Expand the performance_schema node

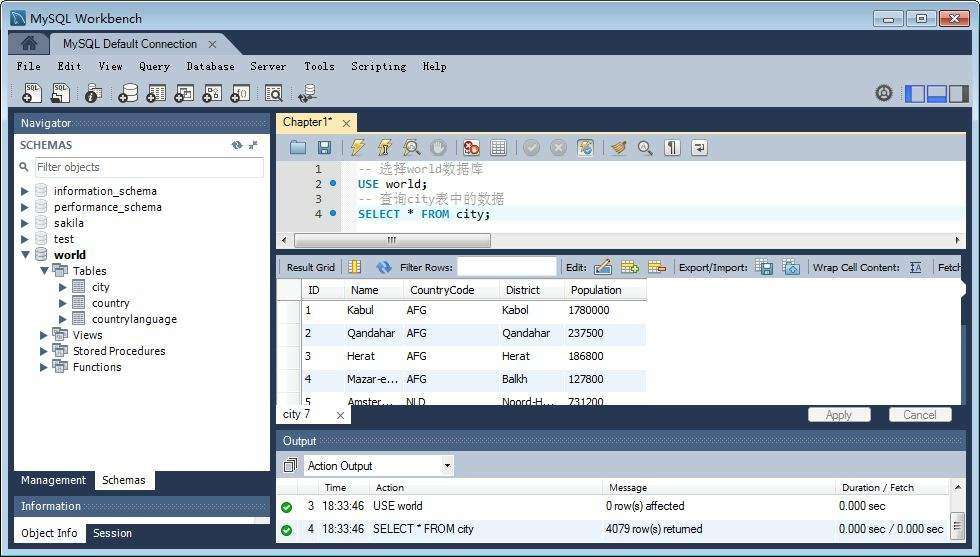[x=24, y=207]
